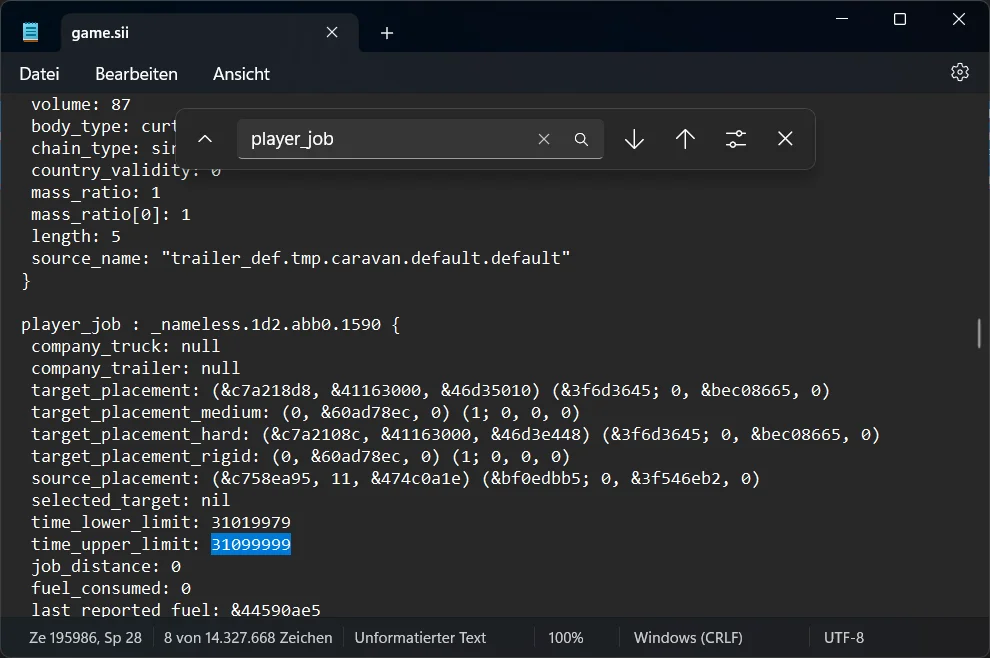This screenshot has height=658, width=990.
Task: Click UTF-8 encoding in status bar
Action: (x=844, y=638)
